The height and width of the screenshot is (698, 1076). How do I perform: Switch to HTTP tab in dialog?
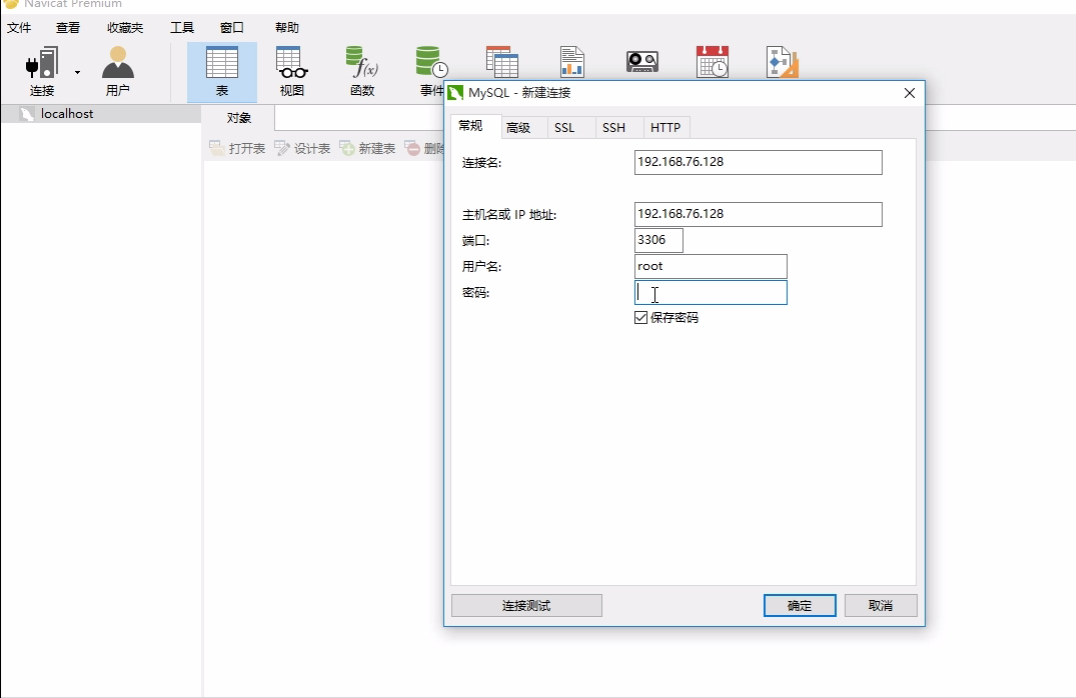pyautogui.click(x=665, y=128)
